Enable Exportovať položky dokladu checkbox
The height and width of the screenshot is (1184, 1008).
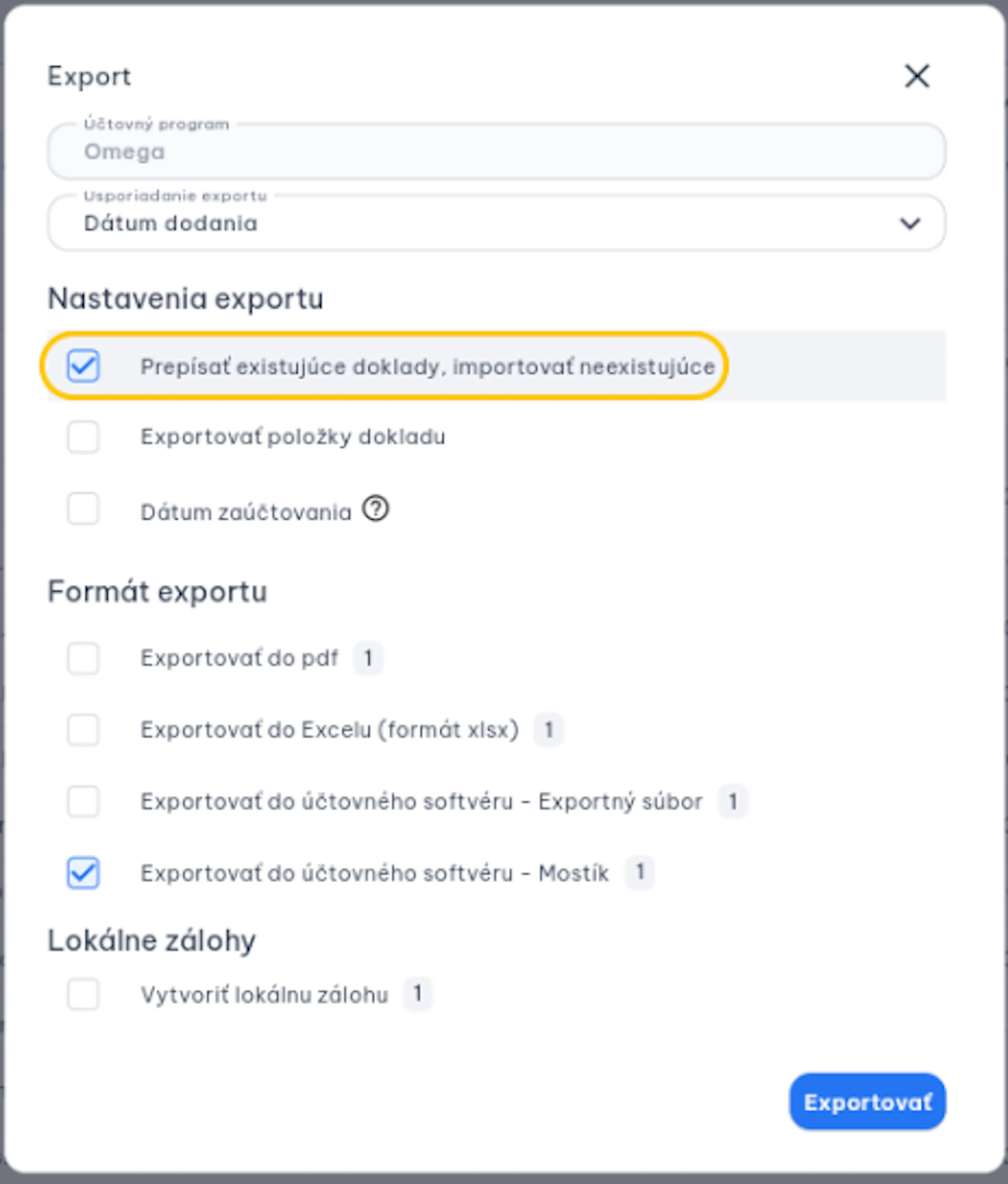tap(83, 437)
